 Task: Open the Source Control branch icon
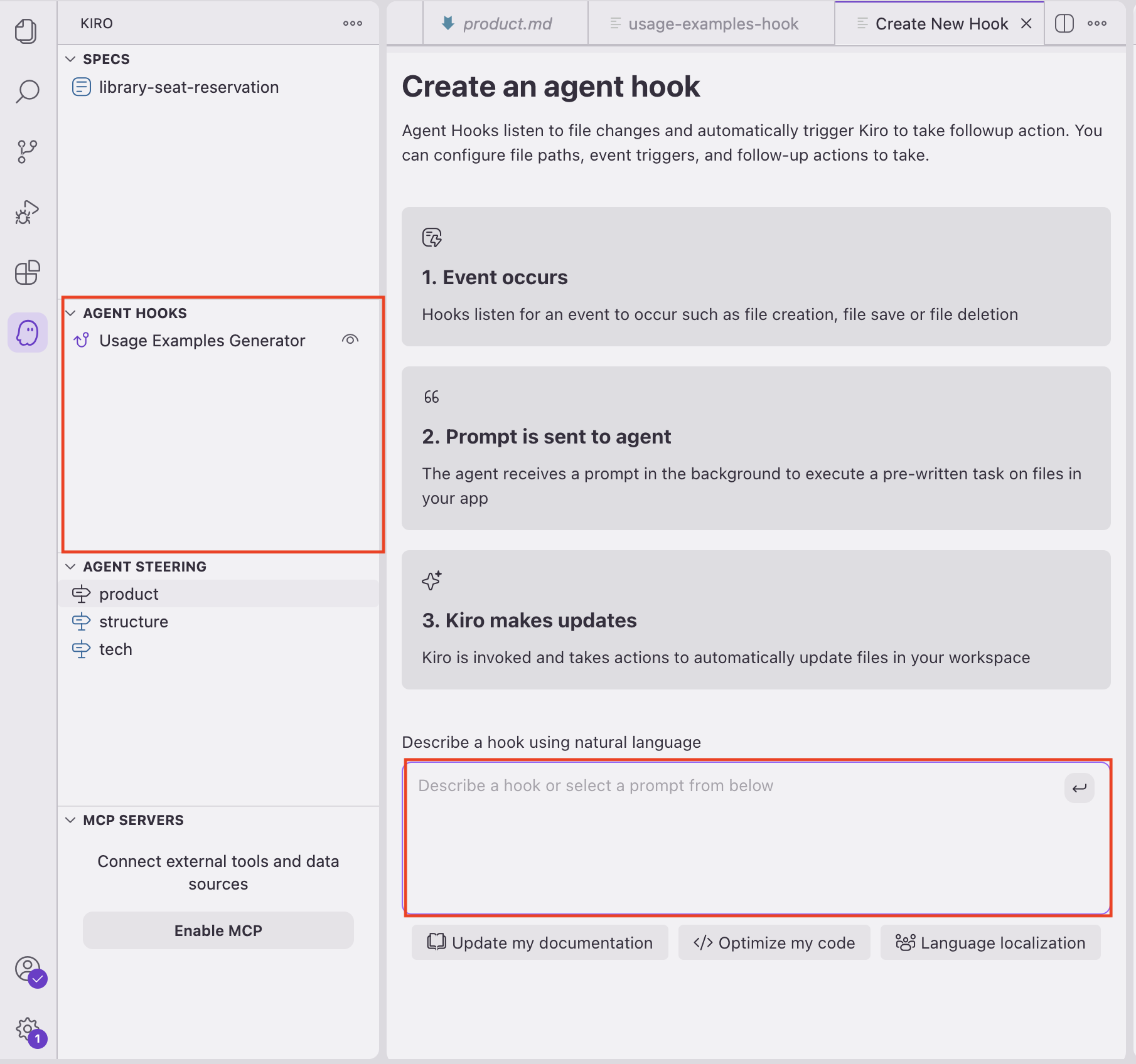tap(27, 151)
